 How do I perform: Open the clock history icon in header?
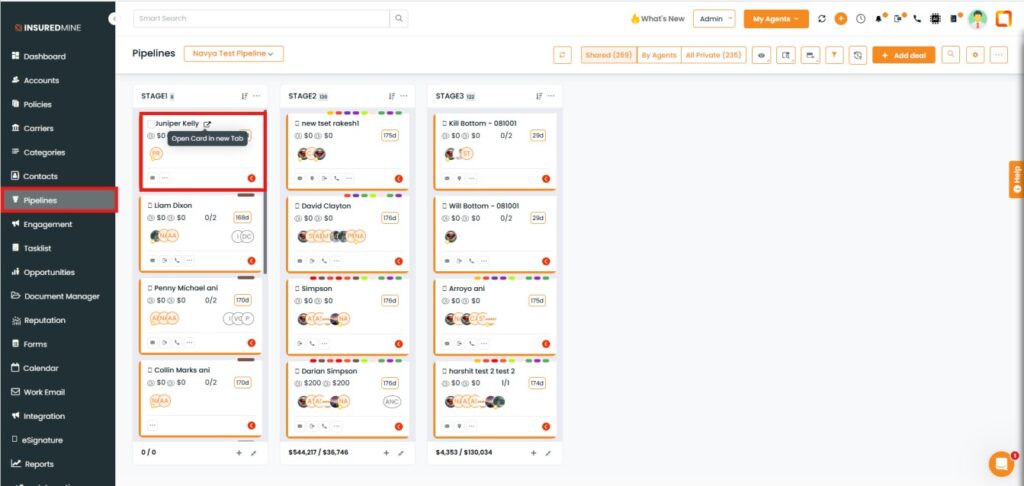(860, 19)
